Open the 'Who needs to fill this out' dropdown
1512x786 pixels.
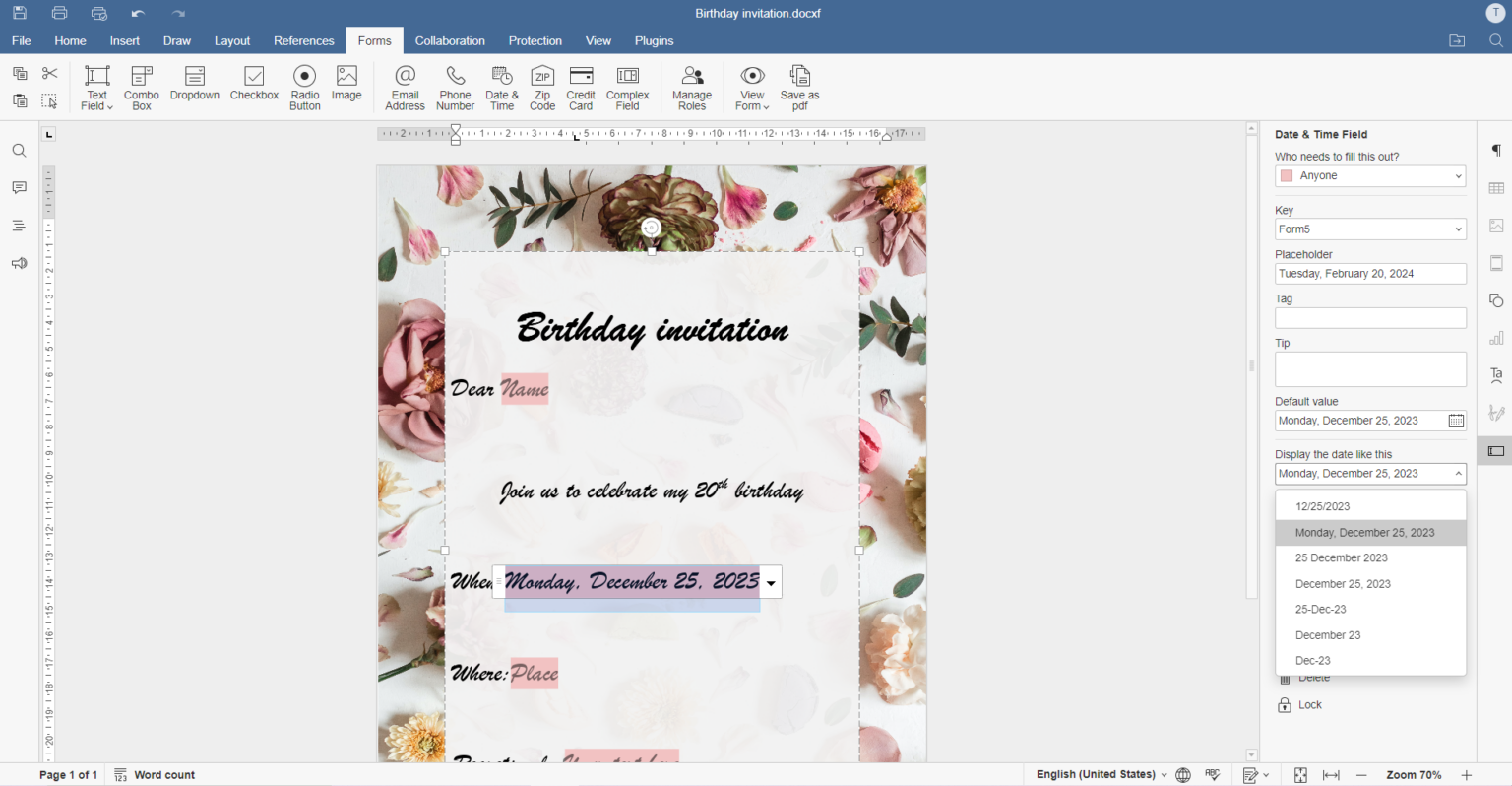coord(1369,175)
